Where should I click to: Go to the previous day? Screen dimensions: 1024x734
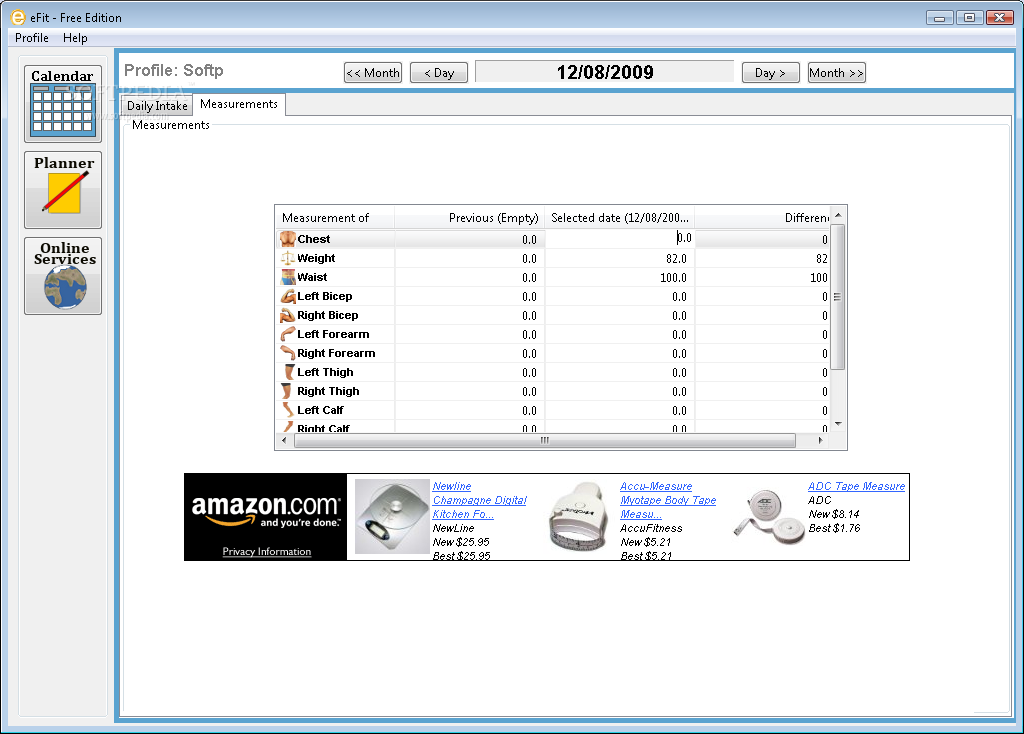439,72
